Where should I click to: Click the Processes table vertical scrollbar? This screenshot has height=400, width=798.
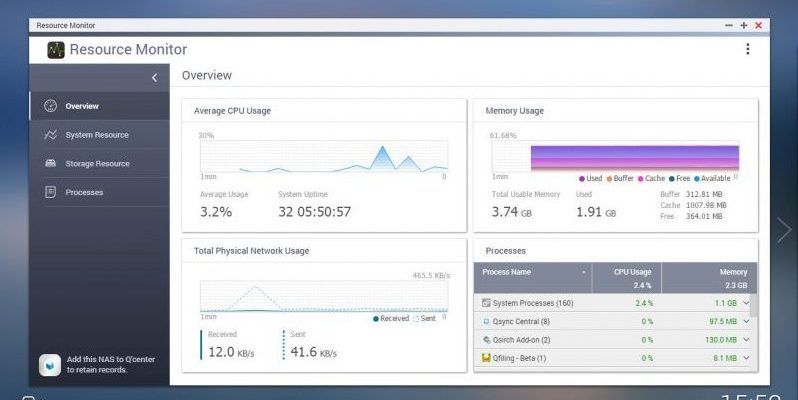(754, 305)
